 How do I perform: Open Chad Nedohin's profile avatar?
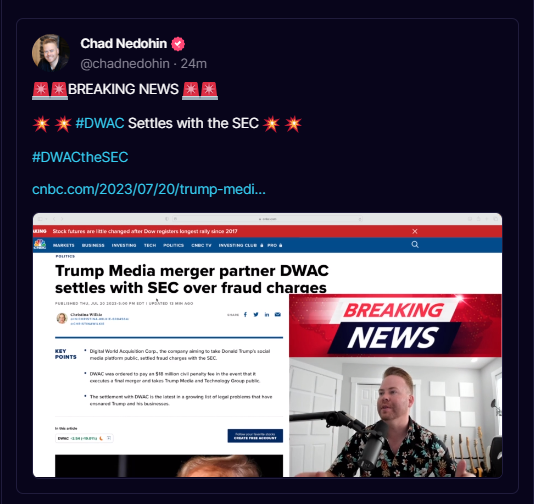click(51, 52)
